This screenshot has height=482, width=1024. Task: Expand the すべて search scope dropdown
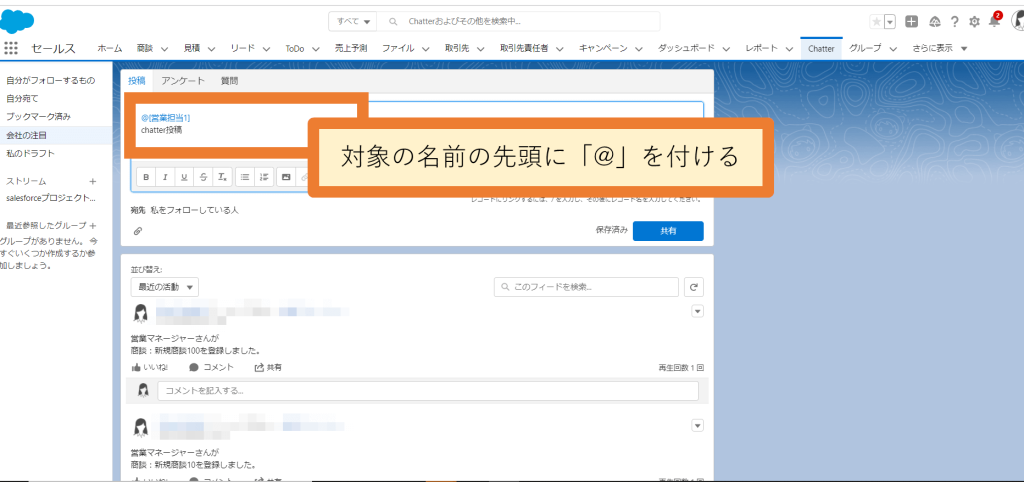[353, 22]
